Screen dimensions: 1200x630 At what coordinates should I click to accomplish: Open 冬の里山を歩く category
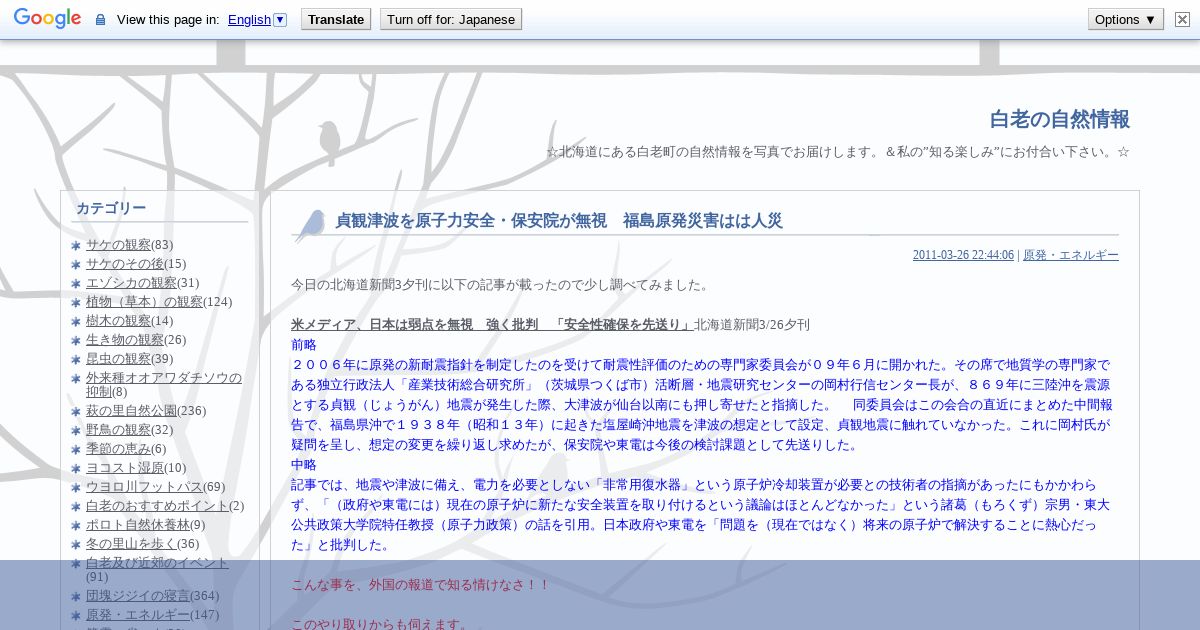(131, 544)
